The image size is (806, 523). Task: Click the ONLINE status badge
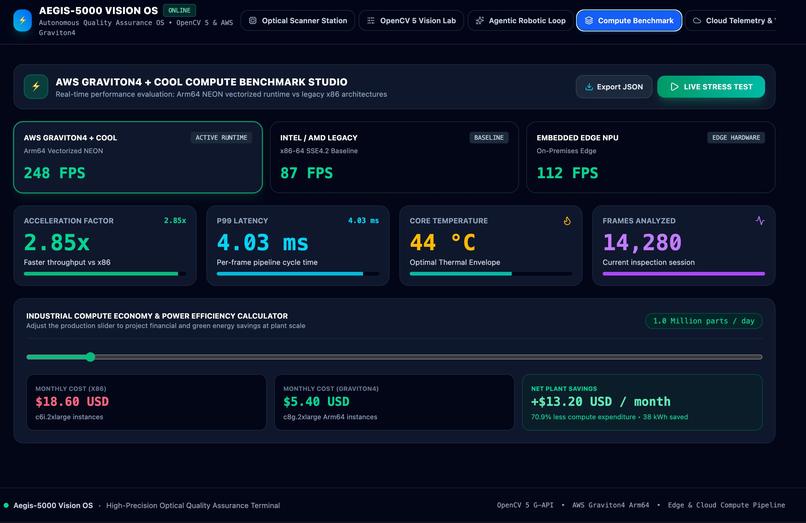(x=179, y=10)
